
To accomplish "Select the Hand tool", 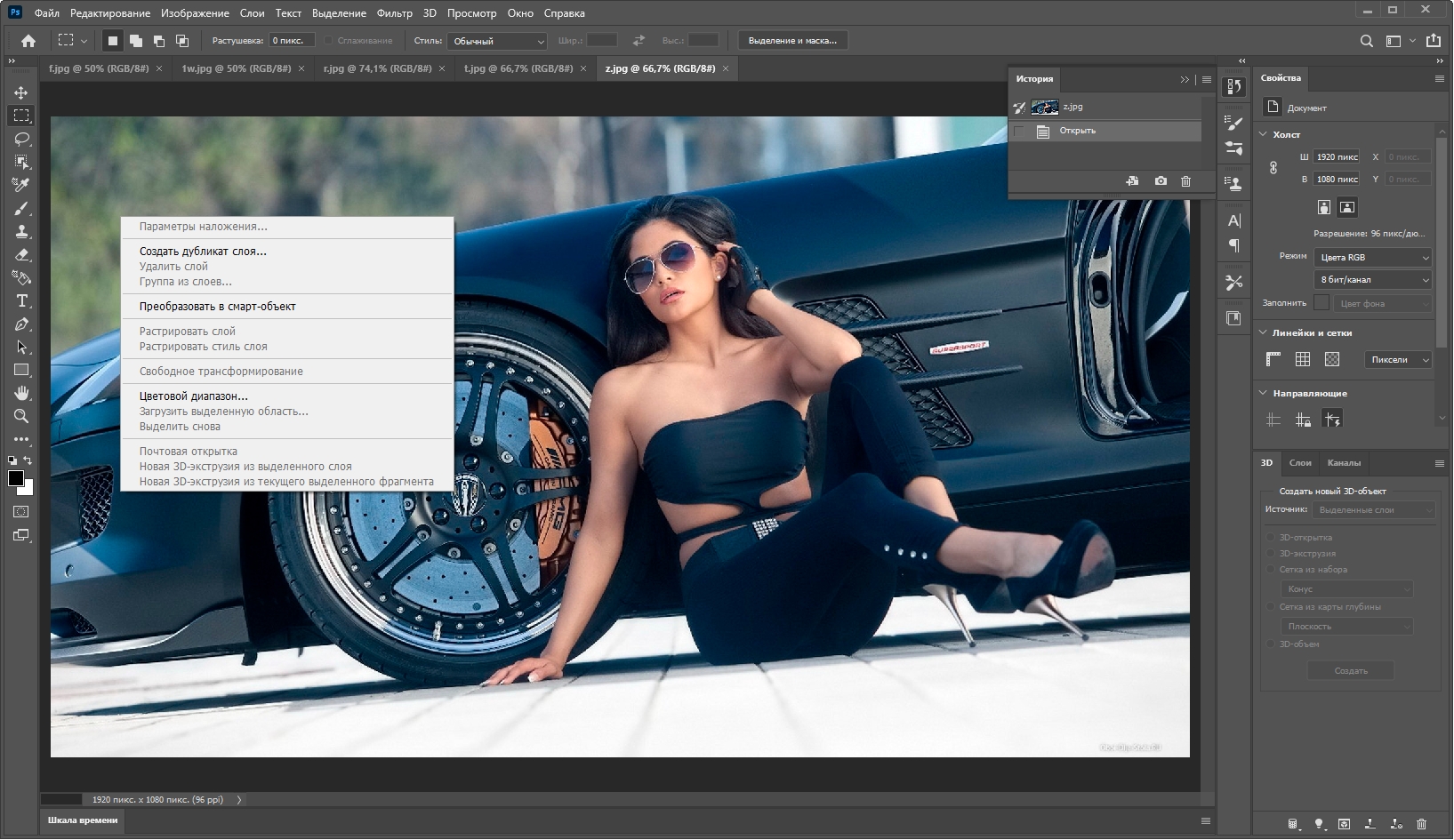I will [x=21, y=393].
